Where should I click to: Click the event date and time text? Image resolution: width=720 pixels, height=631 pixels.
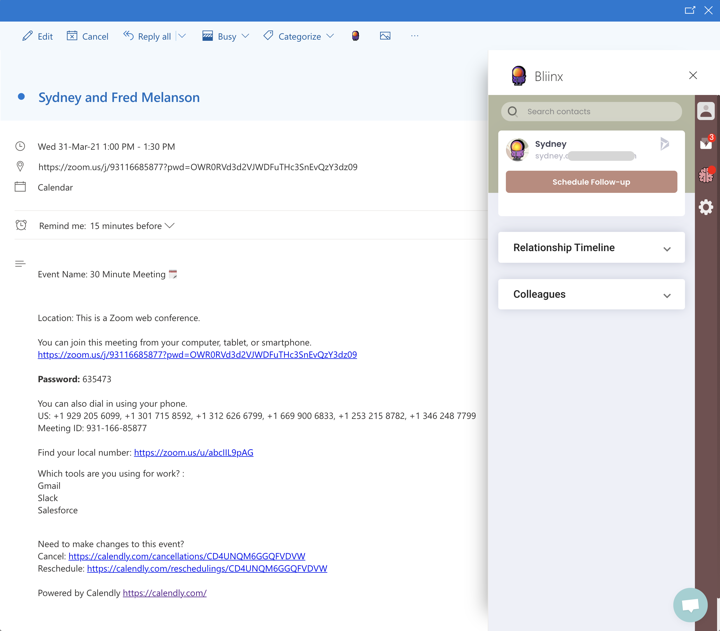click(106, 146)
